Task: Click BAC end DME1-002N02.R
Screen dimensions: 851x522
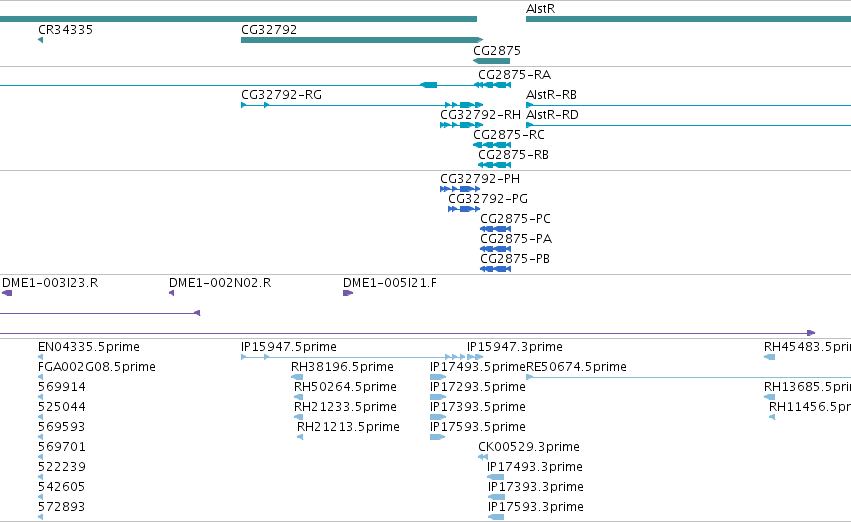Action: [x=220, y=283]
